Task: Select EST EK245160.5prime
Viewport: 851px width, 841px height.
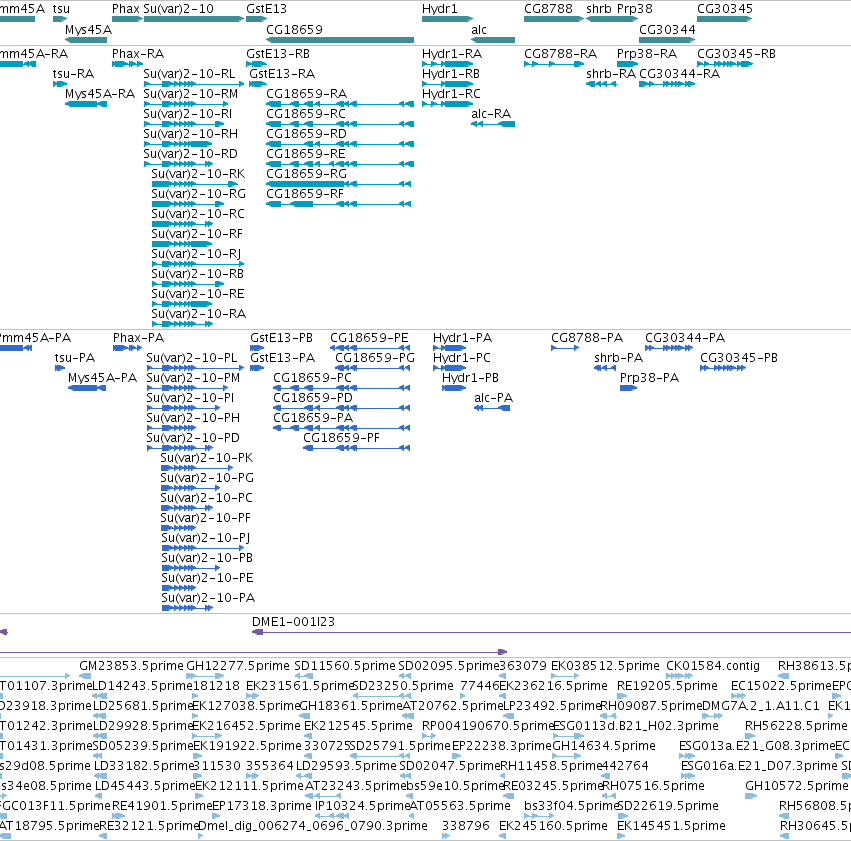Action: (553, 826)
